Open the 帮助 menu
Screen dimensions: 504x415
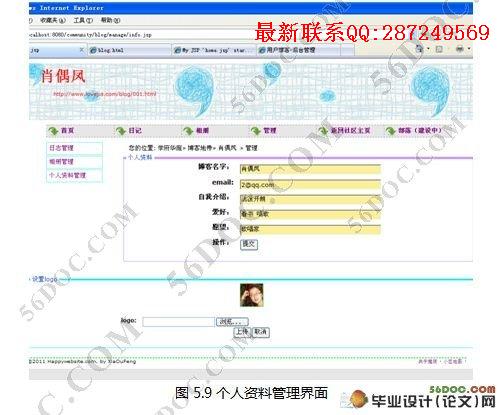pyautogui.click(x=110, y=20)
